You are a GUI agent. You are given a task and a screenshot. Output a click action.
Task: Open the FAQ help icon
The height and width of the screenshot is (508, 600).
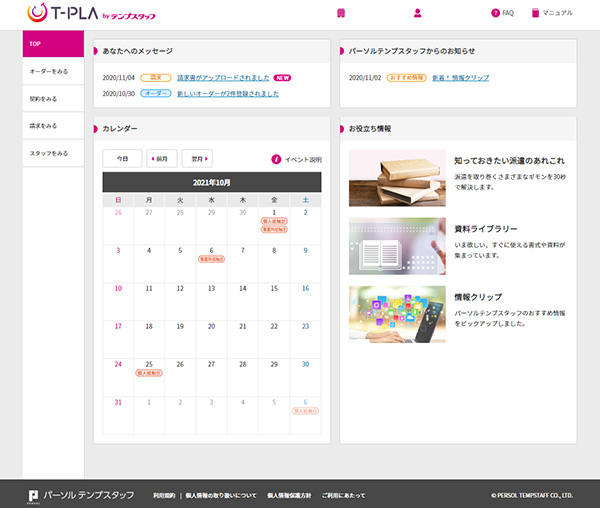tap(495, 13)
